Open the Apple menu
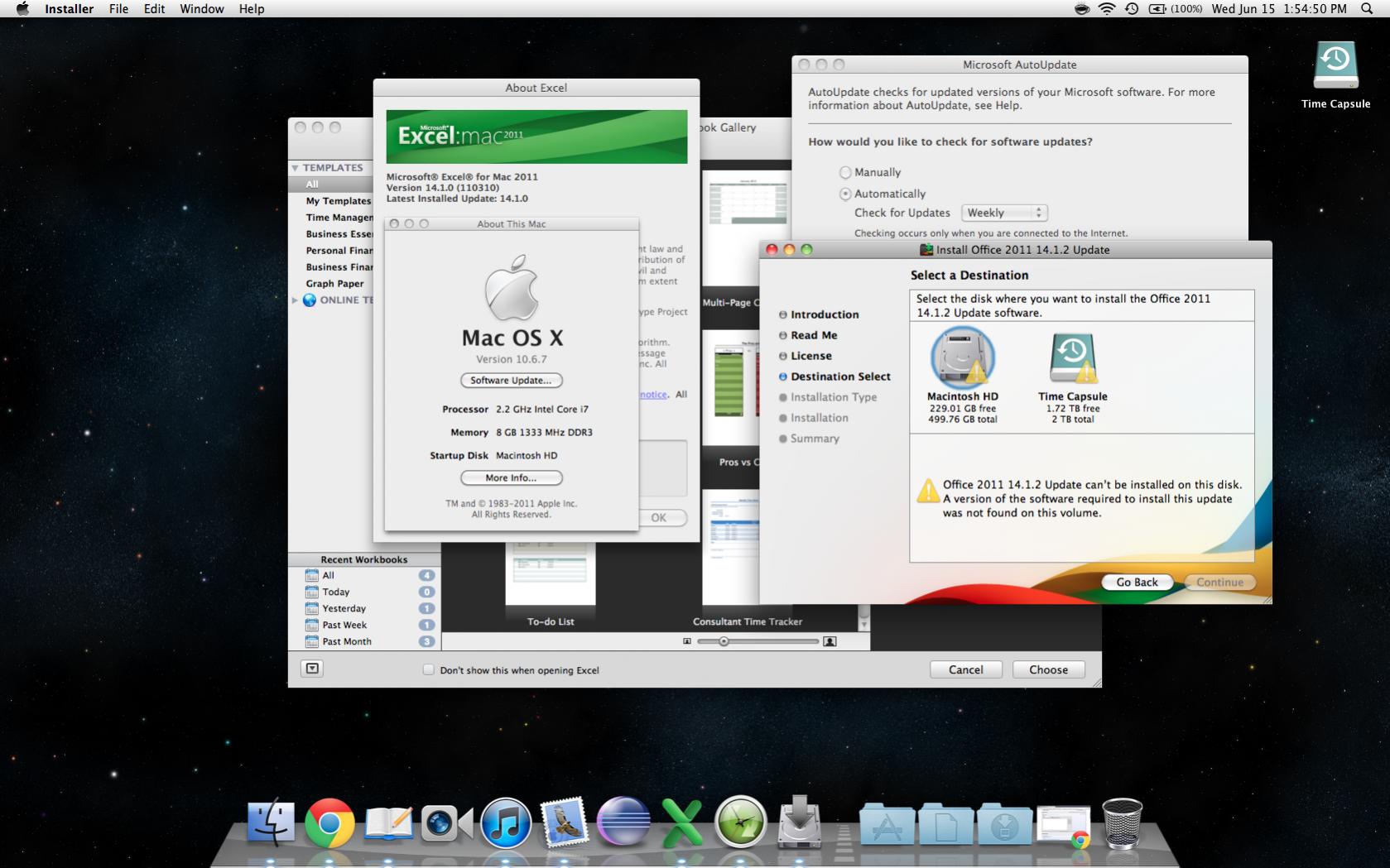The image size is (1390, 868). point(22,9)
